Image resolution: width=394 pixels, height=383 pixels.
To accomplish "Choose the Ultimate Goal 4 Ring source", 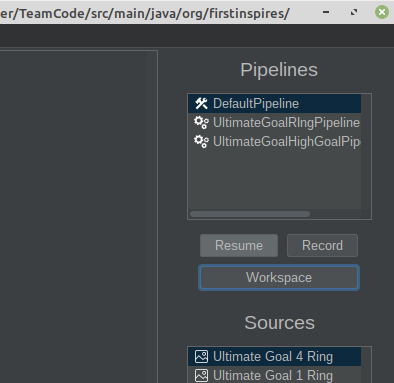I will click(x=274, y=356).
